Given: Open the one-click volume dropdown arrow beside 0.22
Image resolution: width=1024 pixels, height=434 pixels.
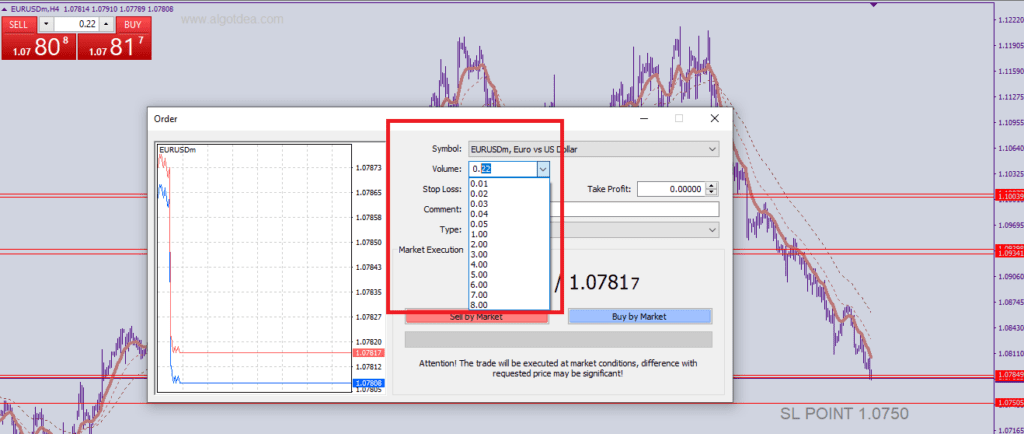Looking at the screenshot, I should [x=46, y=24].
